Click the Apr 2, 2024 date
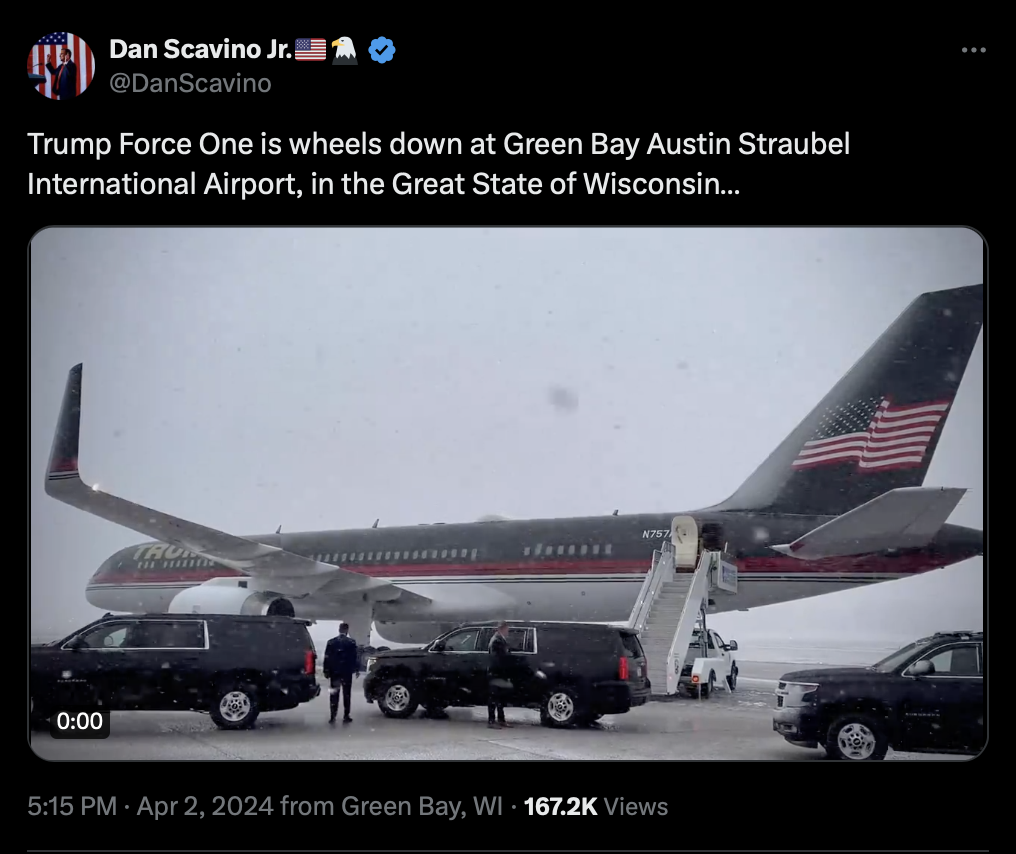The image size is (1016, 854). [204, 806]
